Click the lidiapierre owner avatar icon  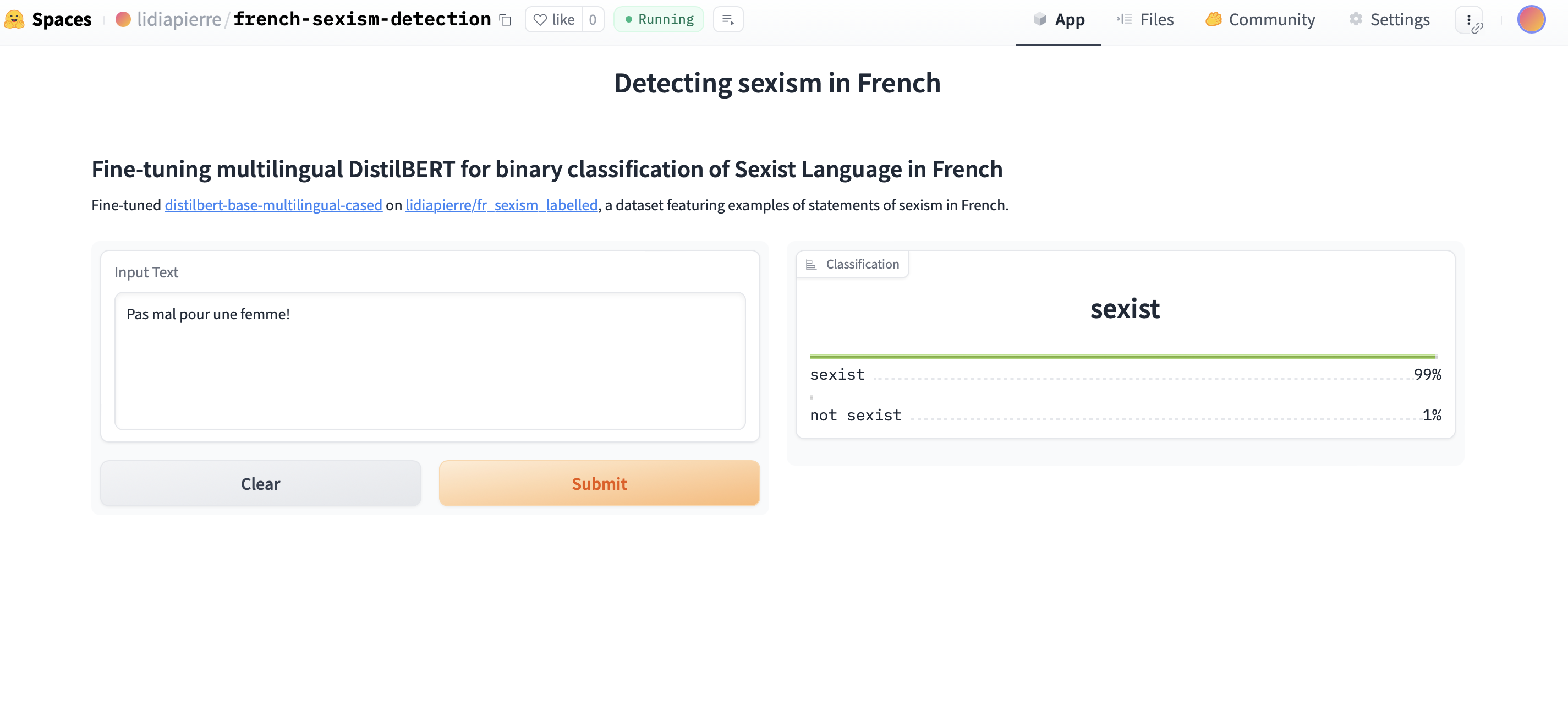pyautogui.click(x=123, y=19)
